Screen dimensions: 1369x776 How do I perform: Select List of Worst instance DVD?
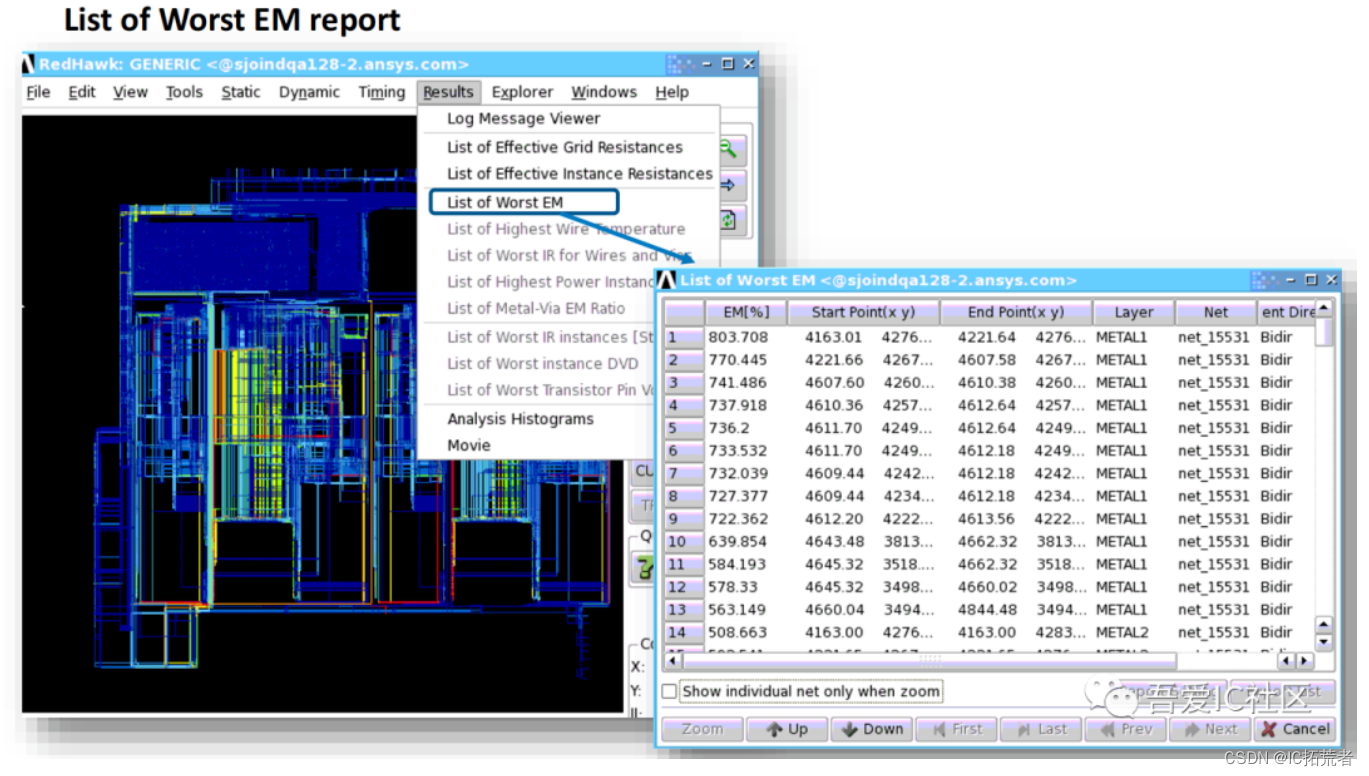pos(542,363)
